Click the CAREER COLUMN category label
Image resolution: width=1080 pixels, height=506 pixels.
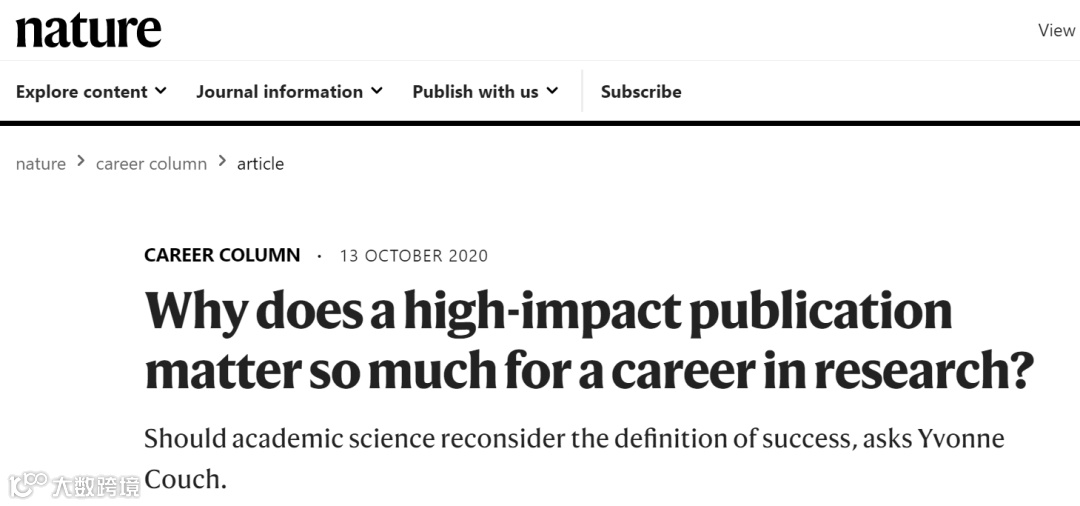[x=222, y=255]
